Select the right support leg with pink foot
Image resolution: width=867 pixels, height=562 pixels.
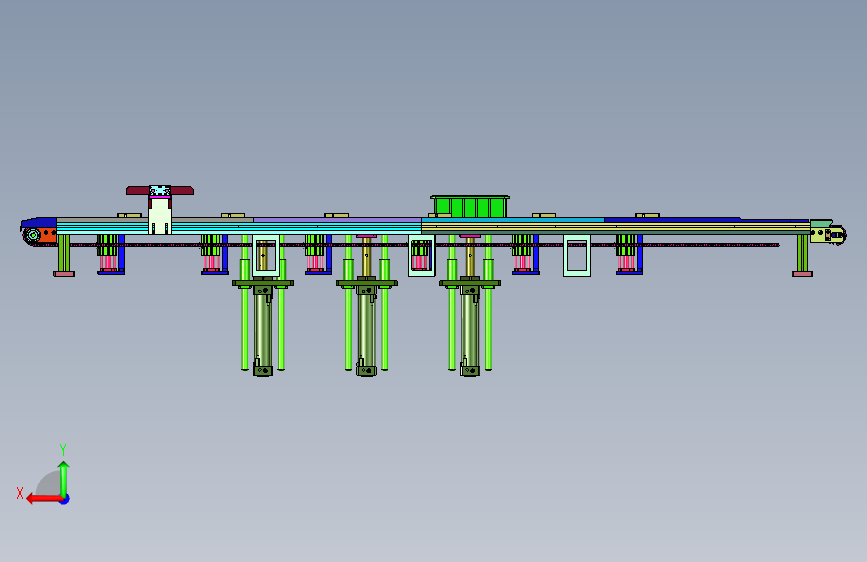pos(802,256)
